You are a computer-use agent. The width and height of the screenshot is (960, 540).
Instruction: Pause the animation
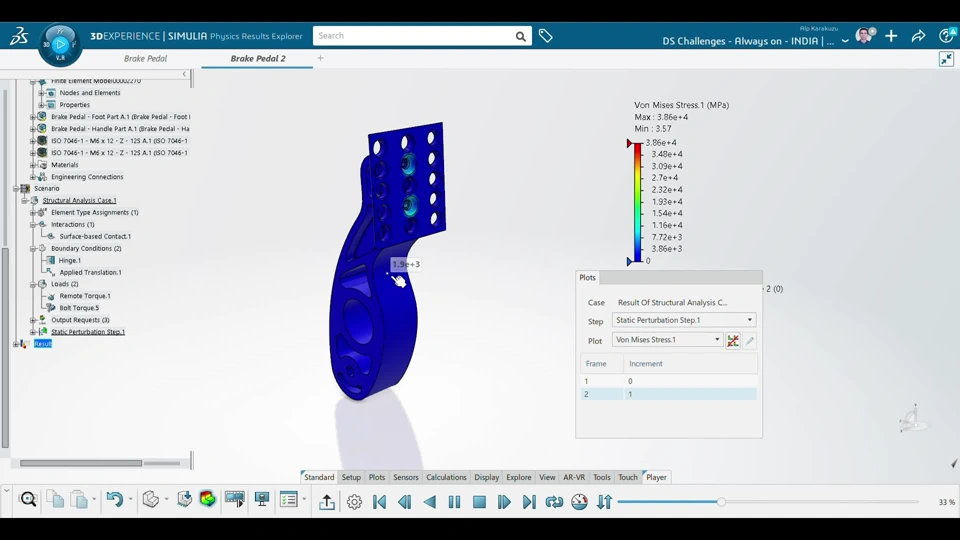click(x=454, y=502)
